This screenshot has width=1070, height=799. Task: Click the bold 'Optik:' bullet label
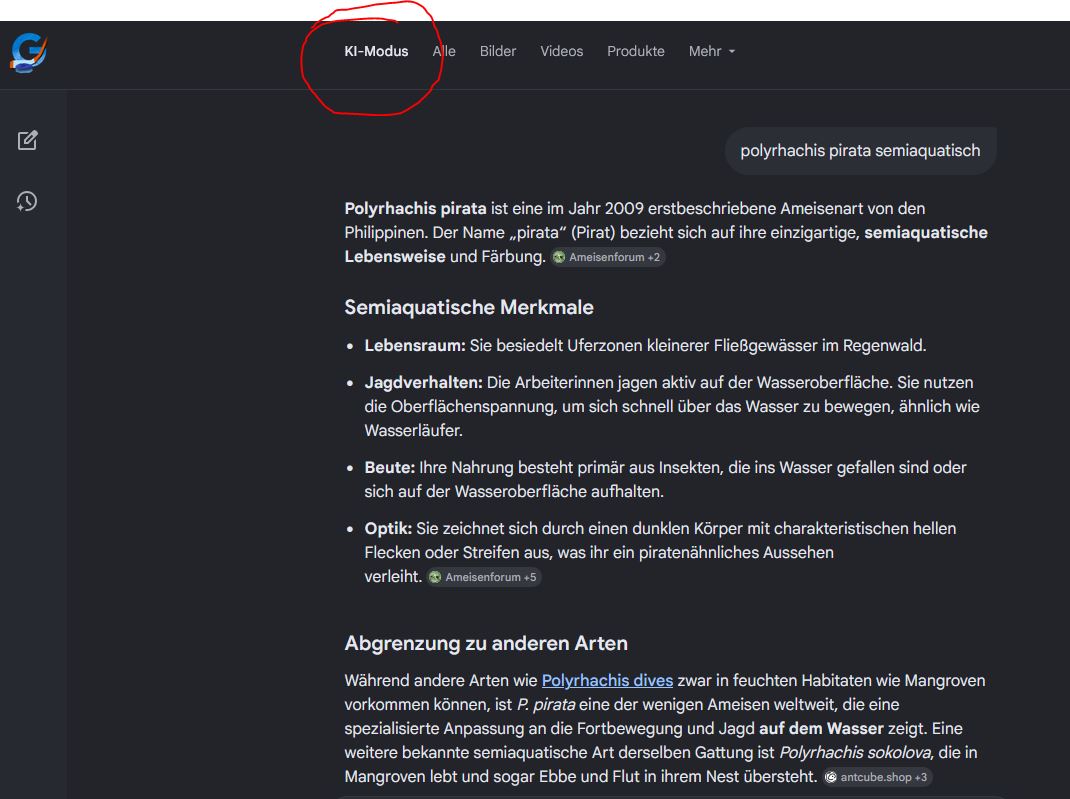click(x=388, y=528)
